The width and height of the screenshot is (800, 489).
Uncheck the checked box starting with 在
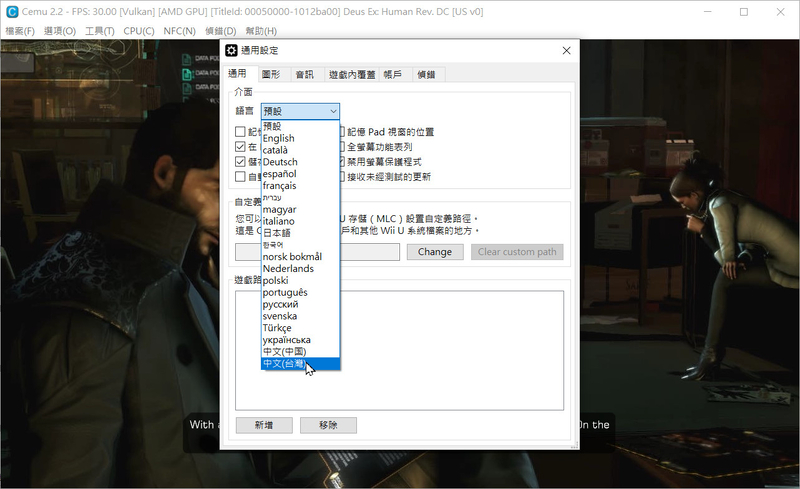(240, 146)
